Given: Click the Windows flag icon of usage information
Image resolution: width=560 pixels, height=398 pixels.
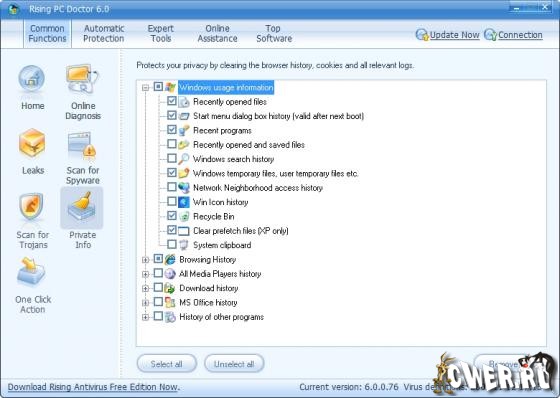Looking at the screenshot, I should 170,88.
